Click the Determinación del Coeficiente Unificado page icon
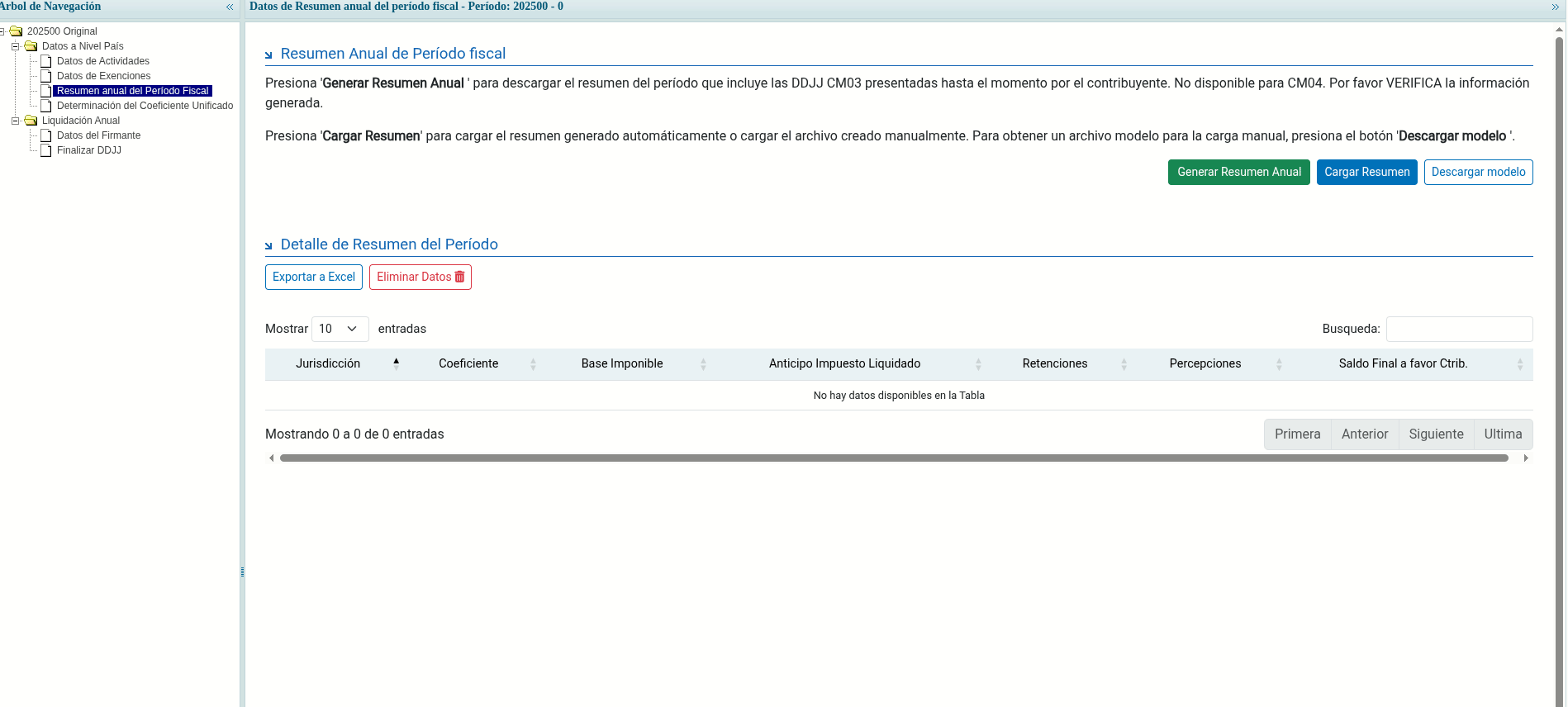 (x=46, y=106)
